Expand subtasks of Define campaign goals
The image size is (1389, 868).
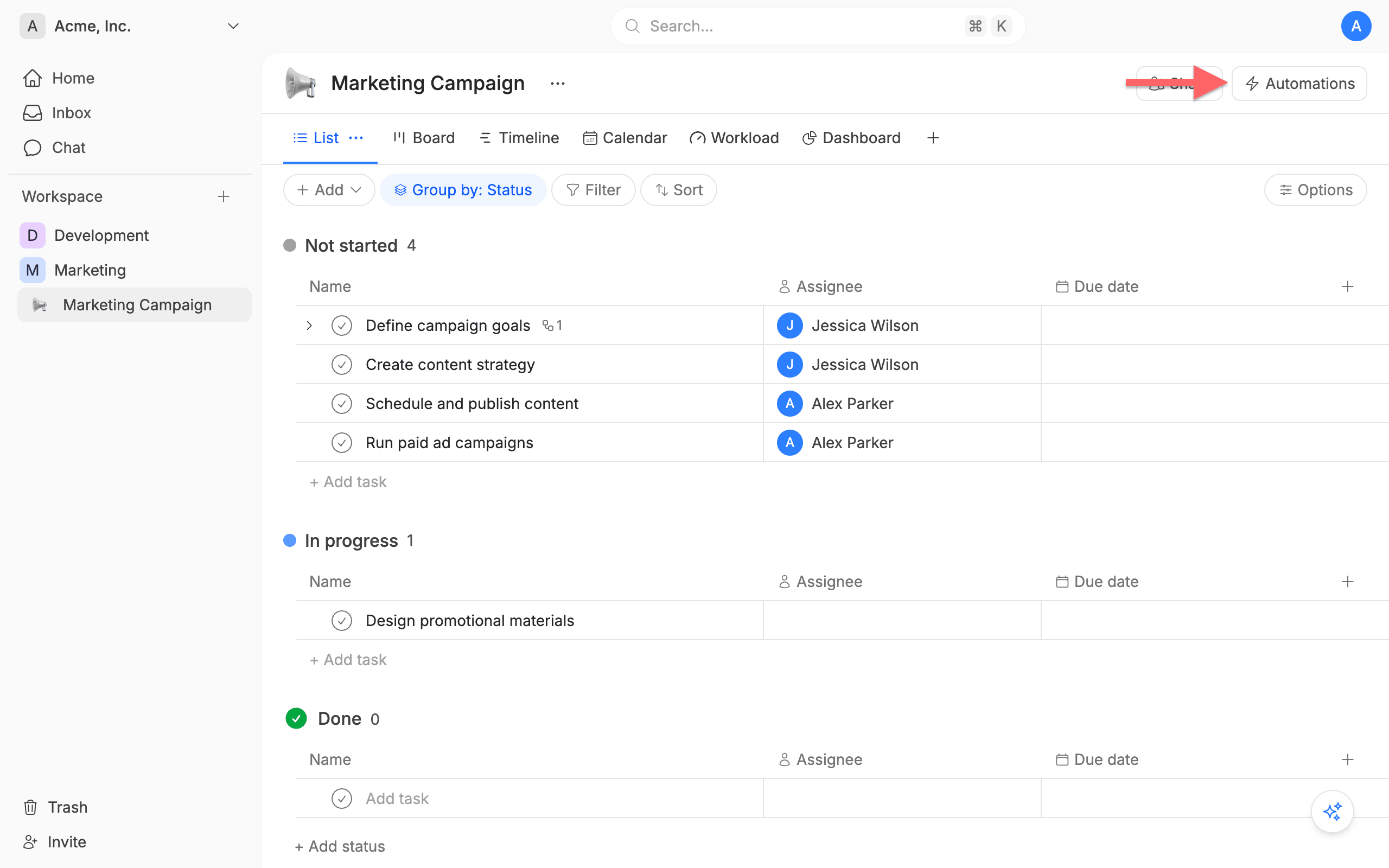click(309, 325)
